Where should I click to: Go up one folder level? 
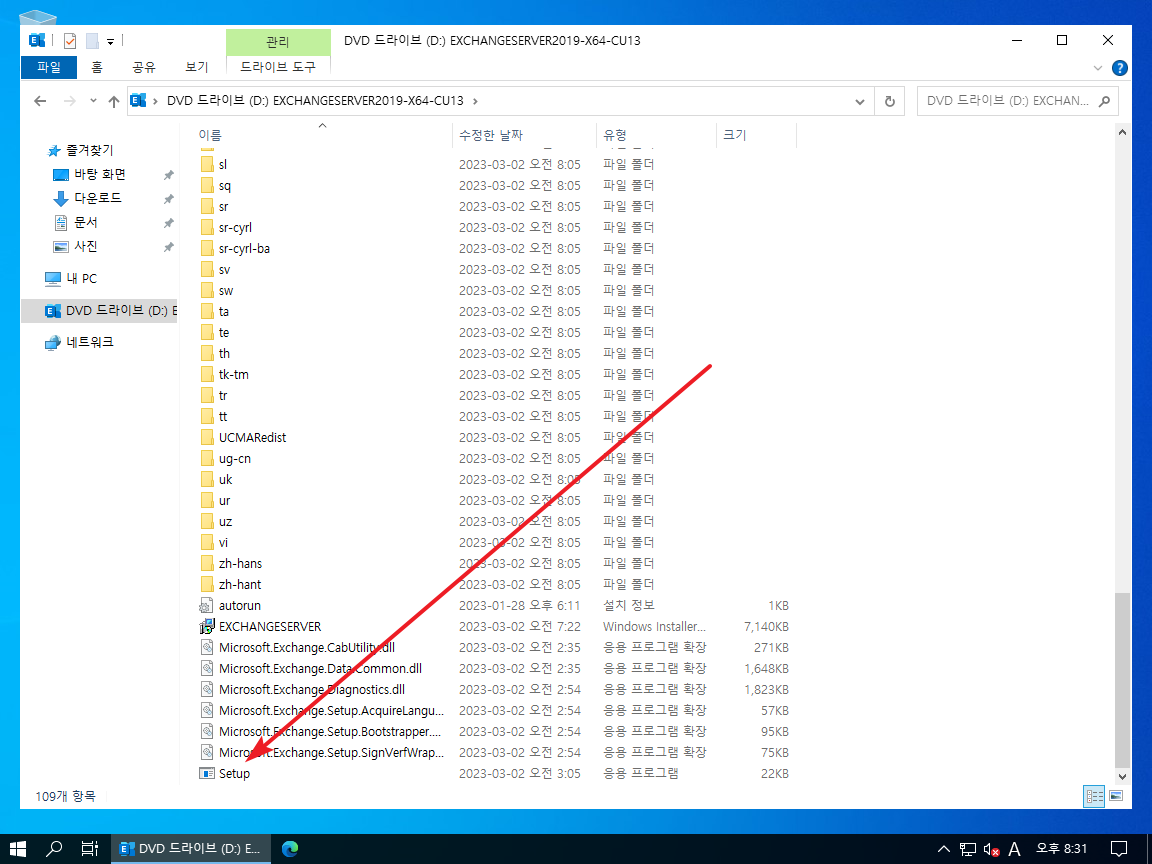click(114, 101)
